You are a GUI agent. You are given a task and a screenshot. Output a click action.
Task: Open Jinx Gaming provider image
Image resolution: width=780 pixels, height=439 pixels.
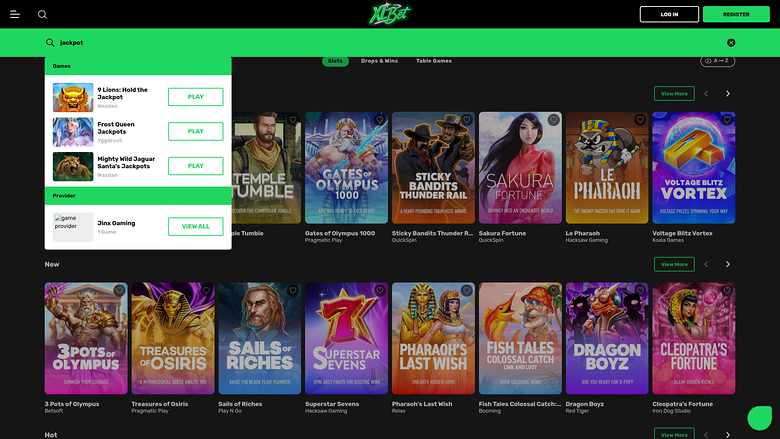coord(73,227)
